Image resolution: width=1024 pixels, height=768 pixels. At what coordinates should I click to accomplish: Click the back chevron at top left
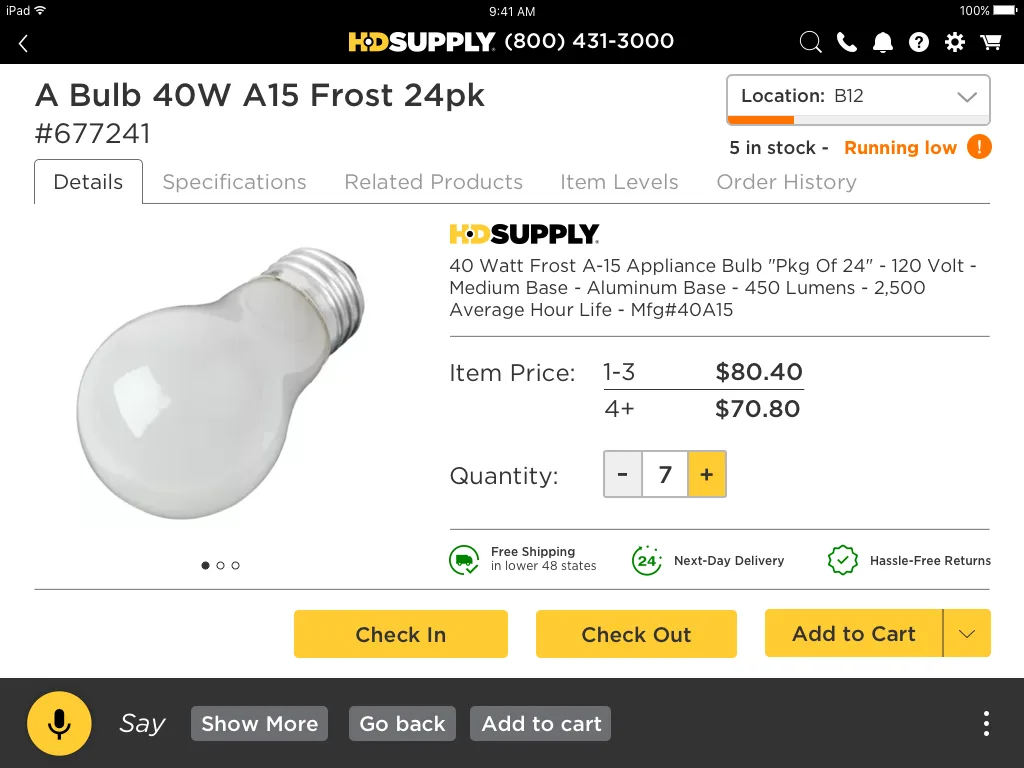(22, 42)
